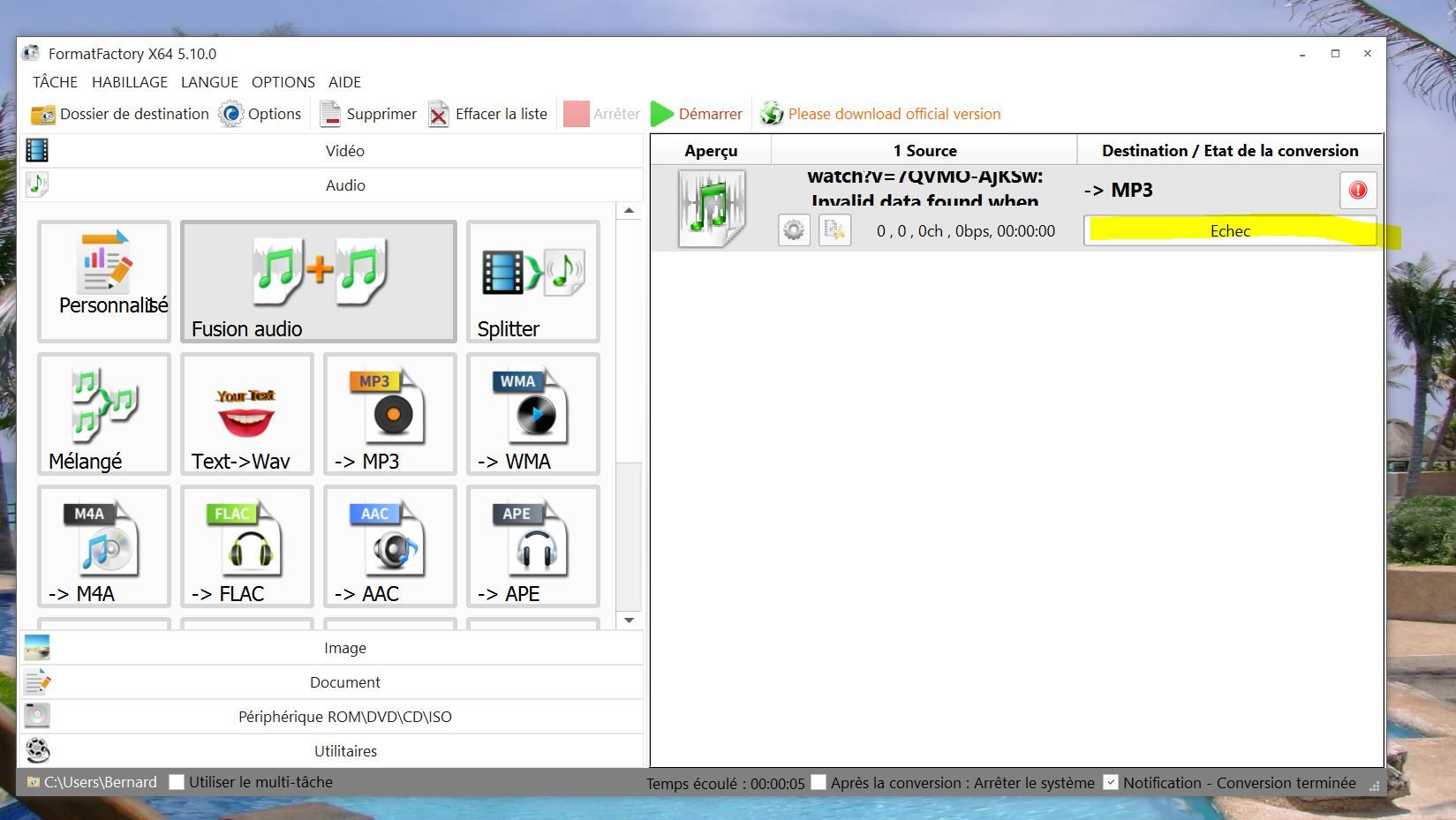The width and height of the screenshot is (1456, 820).
Task: Click Please download official version link
Action: pyautogui.click(x=881, y=114)
